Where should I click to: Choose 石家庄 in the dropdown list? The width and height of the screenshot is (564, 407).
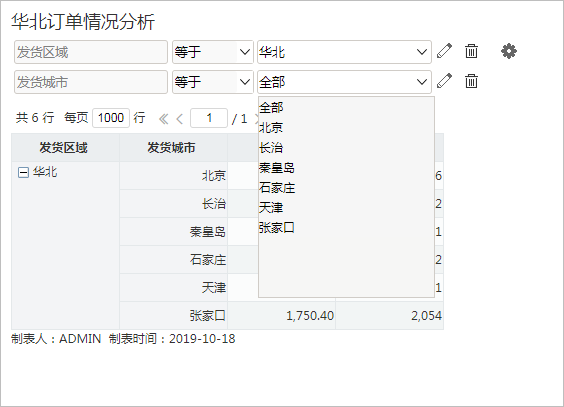tap(277, 188)
